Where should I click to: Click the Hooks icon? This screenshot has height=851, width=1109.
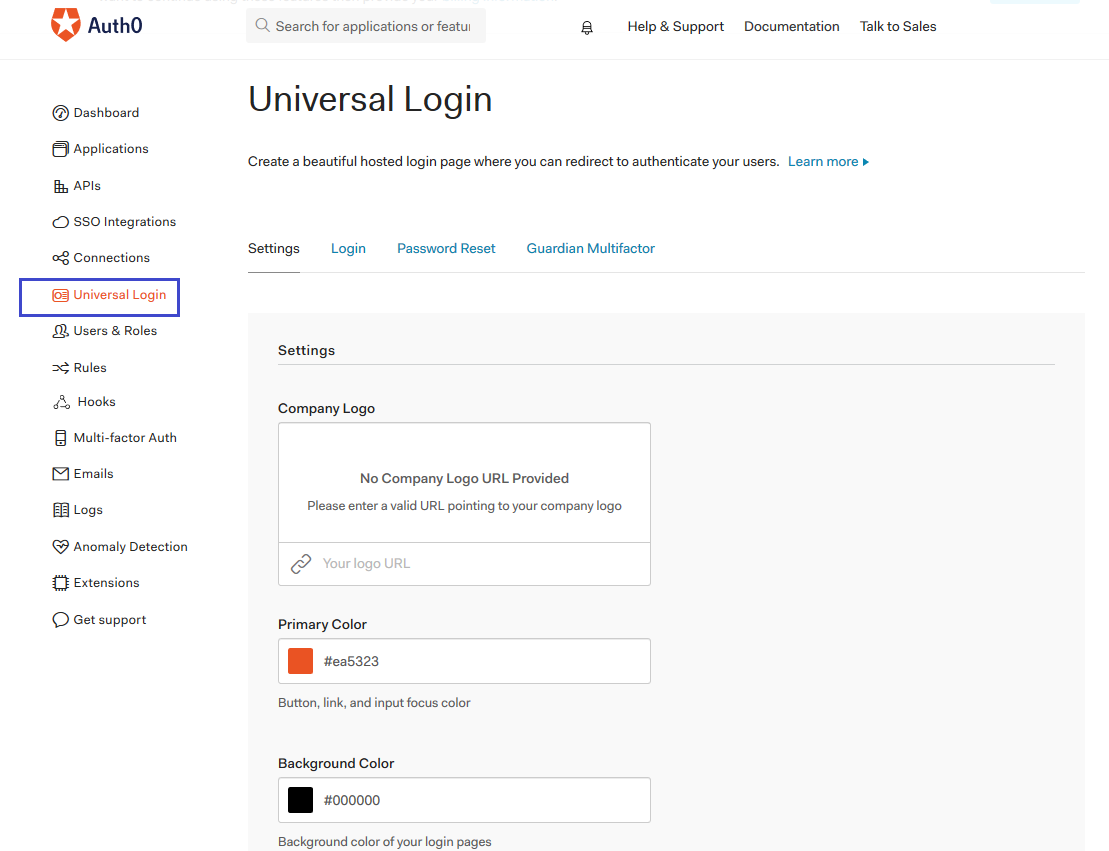coord(62,402)
